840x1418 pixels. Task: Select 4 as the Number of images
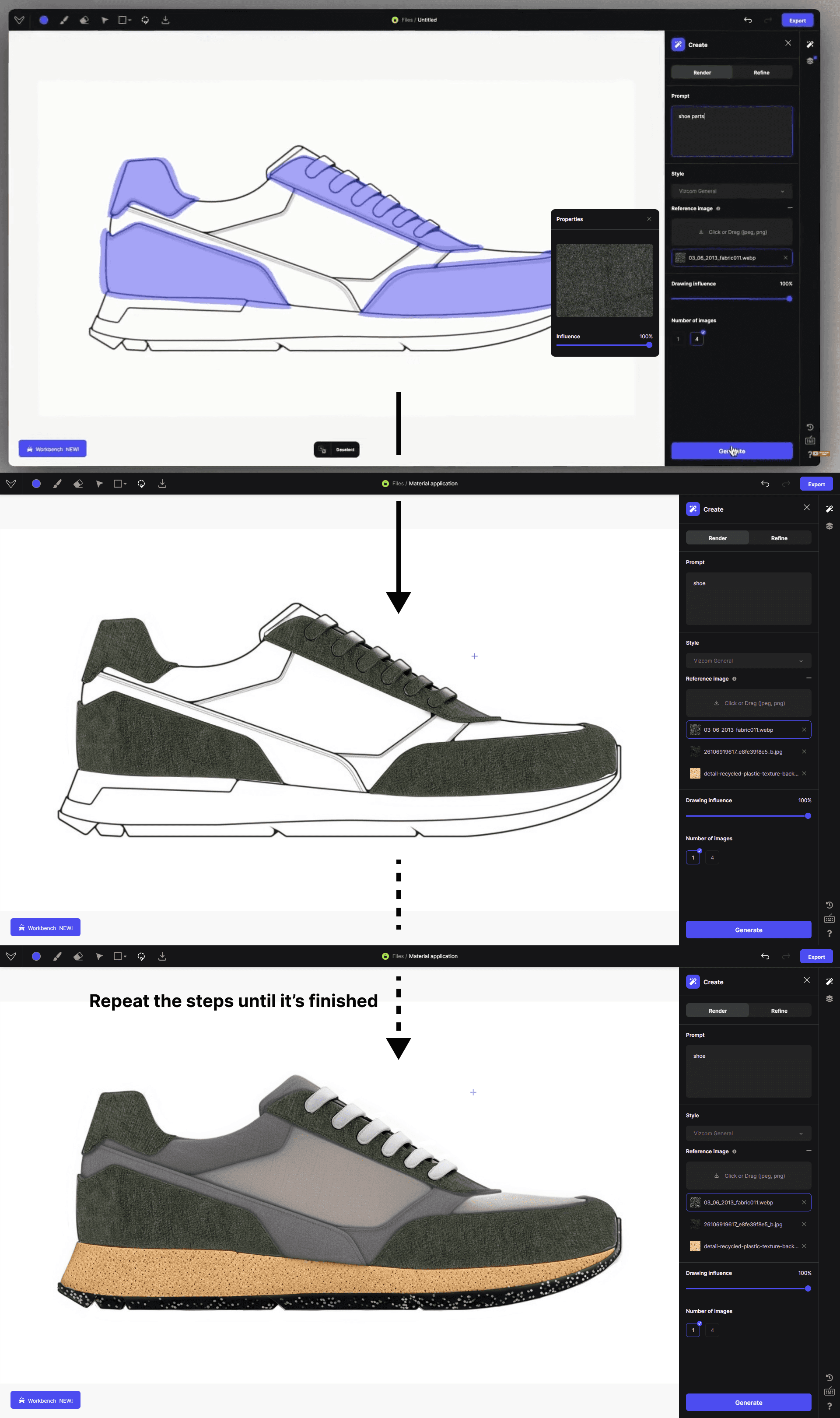697,338
